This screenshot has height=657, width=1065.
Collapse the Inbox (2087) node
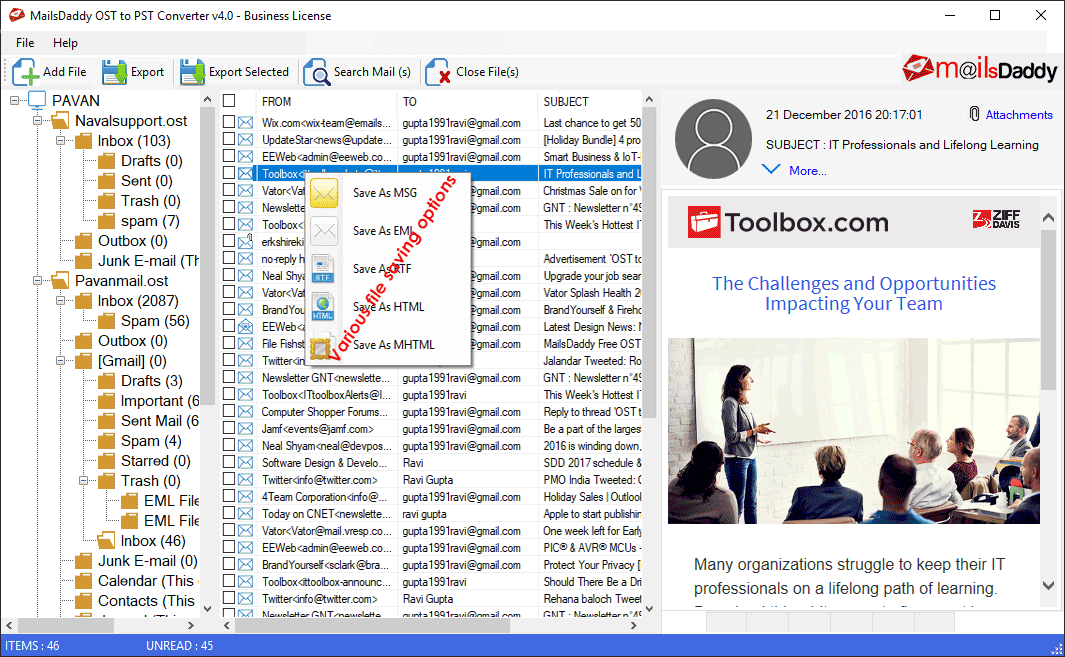60,300
